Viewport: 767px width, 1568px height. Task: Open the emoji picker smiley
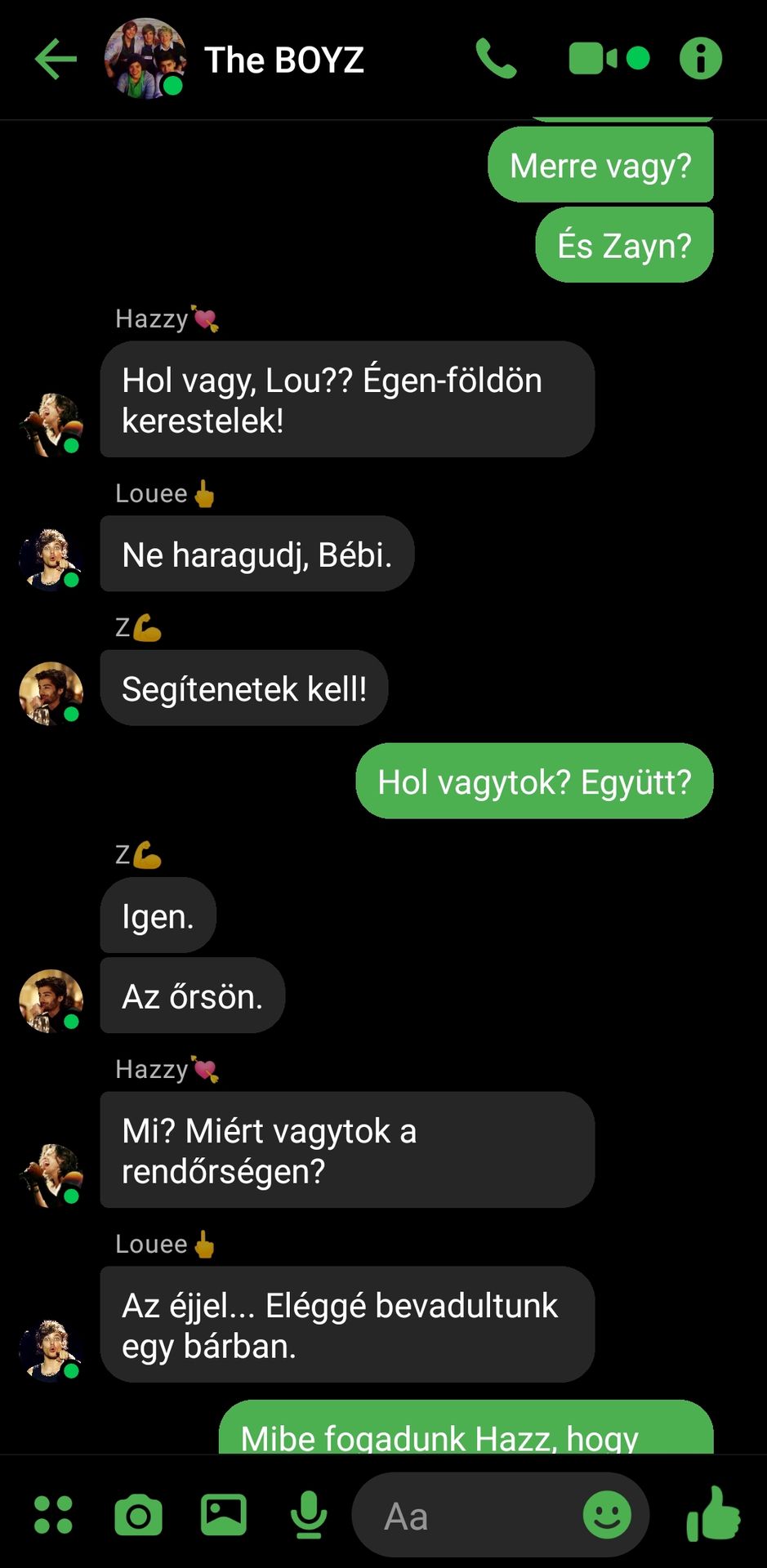pyautogui.click(x=607, y=1515)
